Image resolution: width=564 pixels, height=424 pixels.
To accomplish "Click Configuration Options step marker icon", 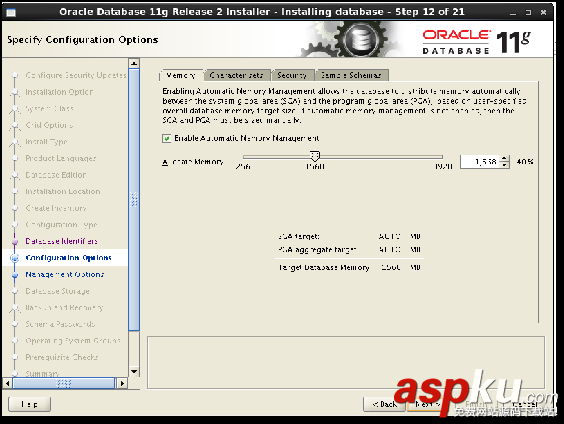I will 15,258.
